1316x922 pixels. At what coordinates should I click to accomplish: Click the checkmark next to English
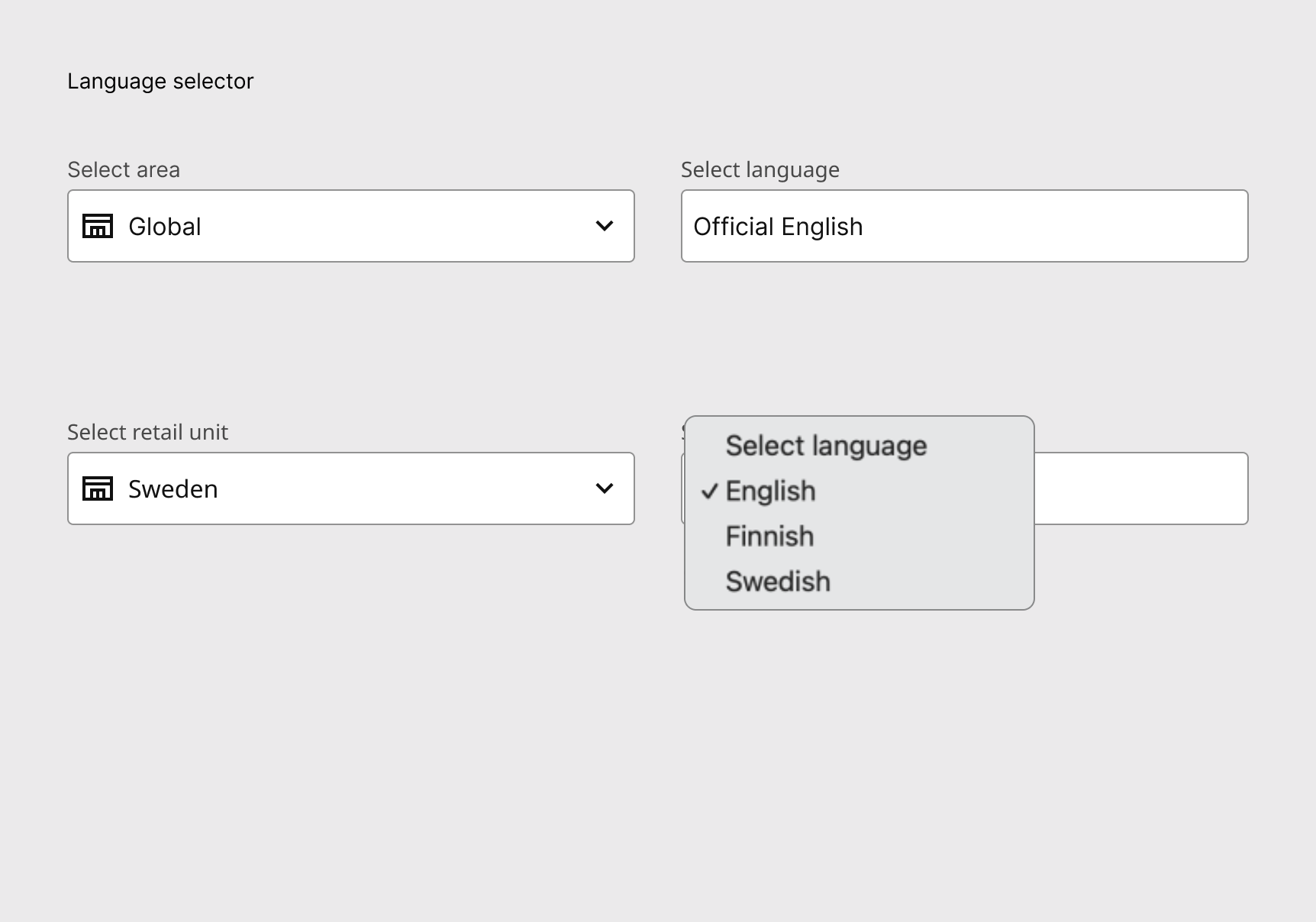(710, 492)
